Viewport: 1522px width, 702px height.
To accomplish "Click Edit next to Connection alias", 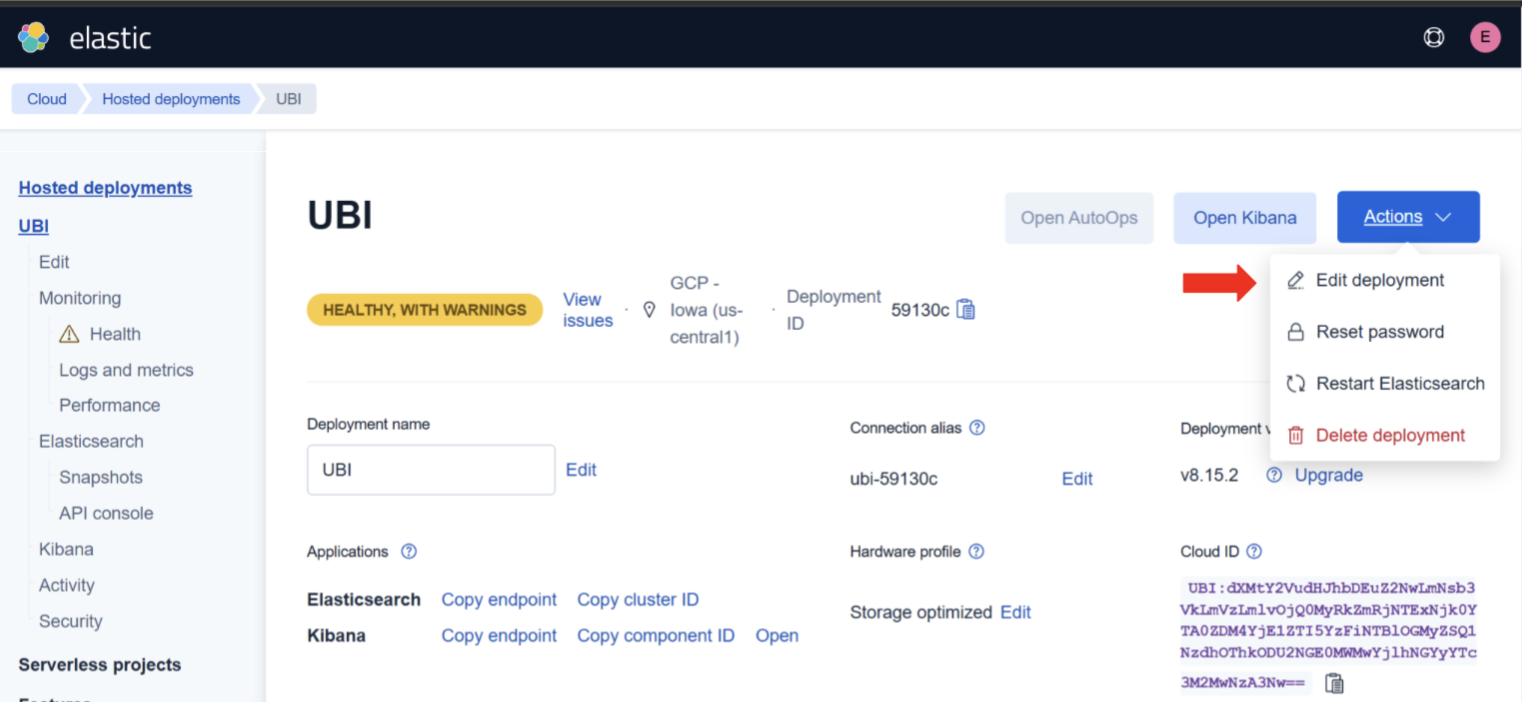I will click(x=1077, y=479).
